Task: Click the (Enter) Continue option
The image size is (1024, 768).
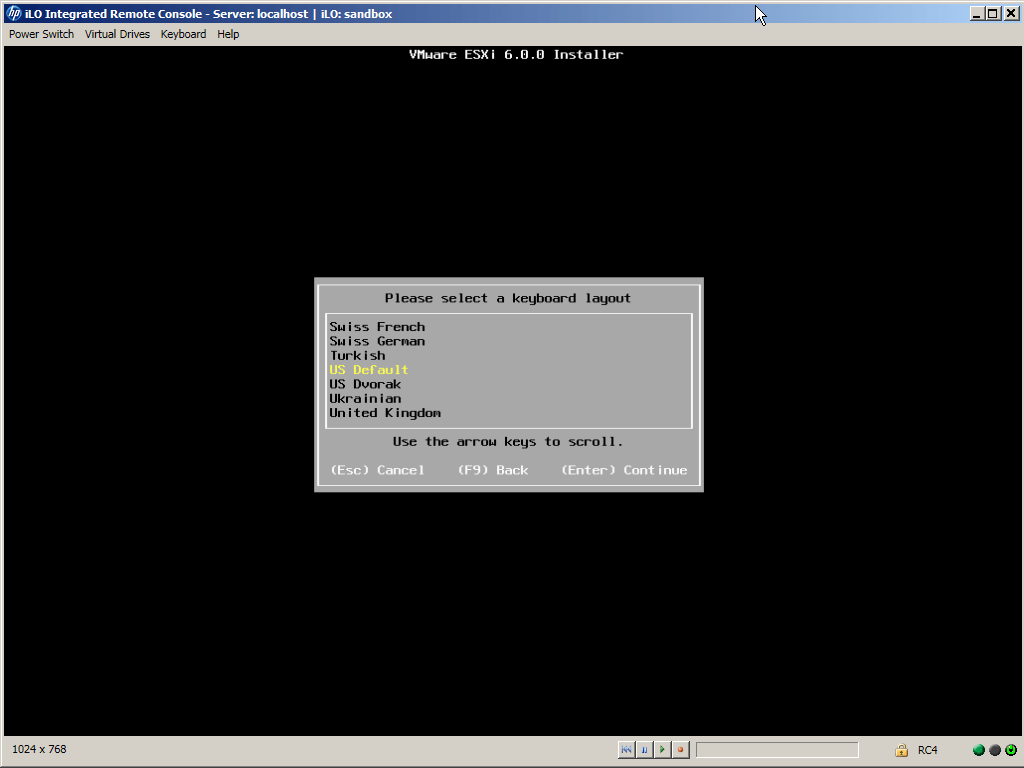Action: [624, 470]
